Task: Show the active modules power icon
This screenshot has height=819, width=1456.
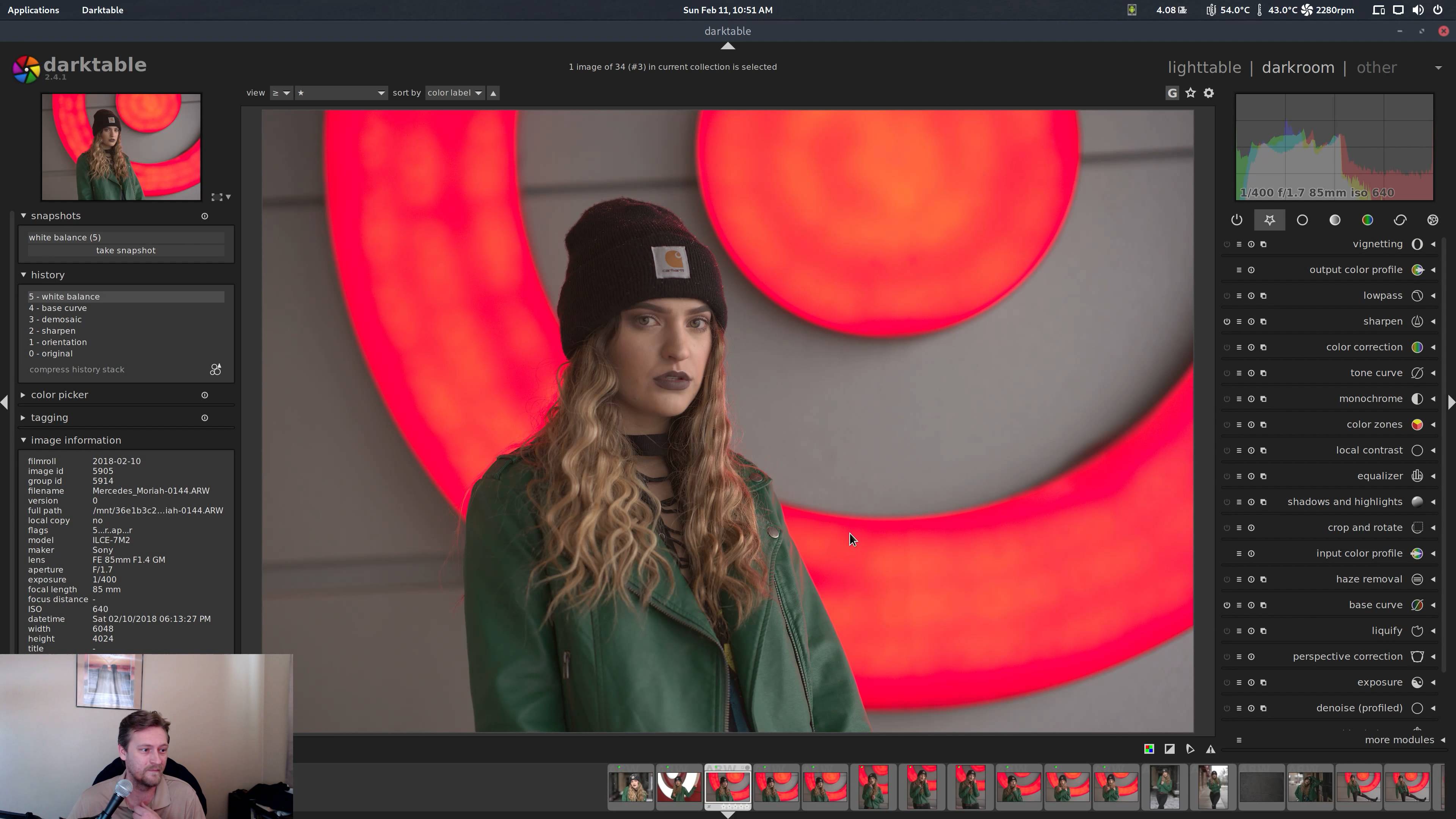Action: coord(1237,220)
